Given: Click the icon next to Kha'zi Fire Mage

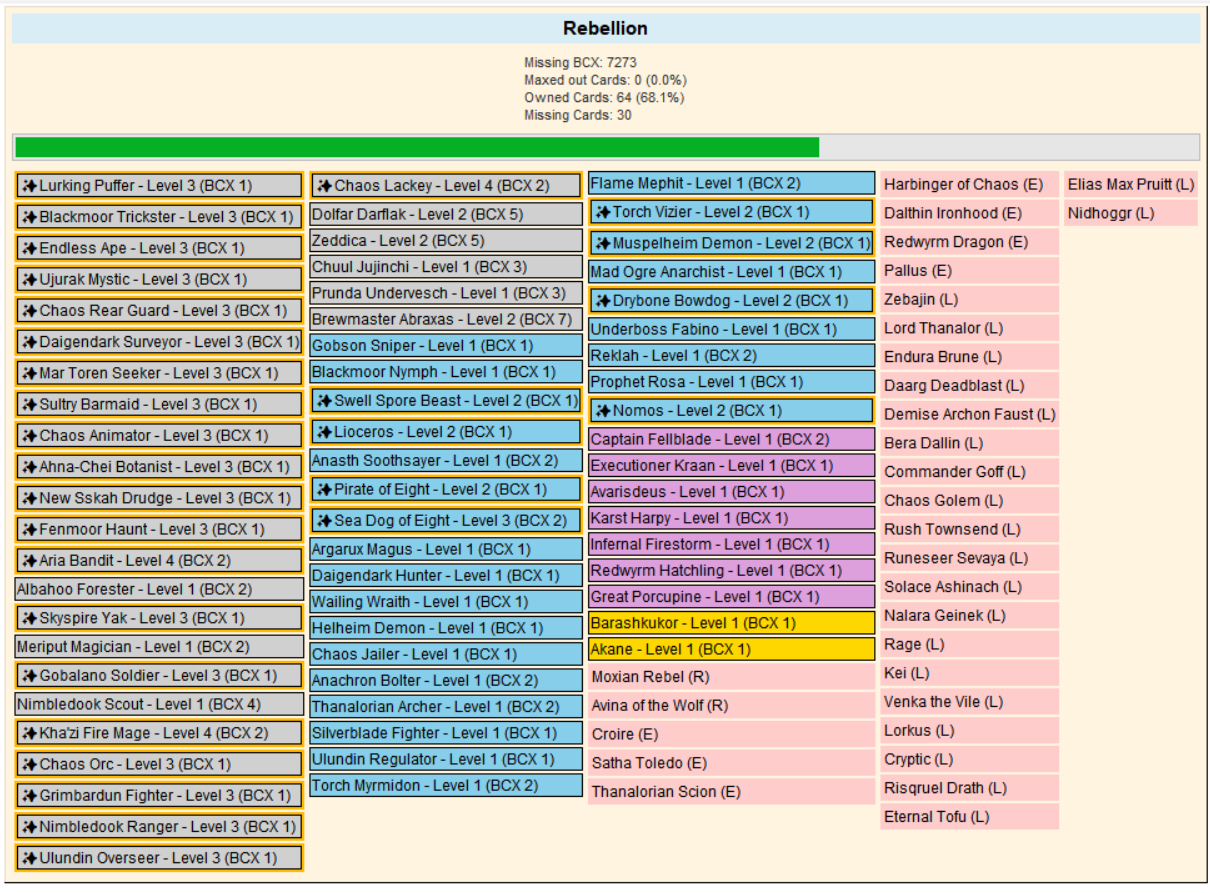Looking at the screenshot, I should coord(29,733).
